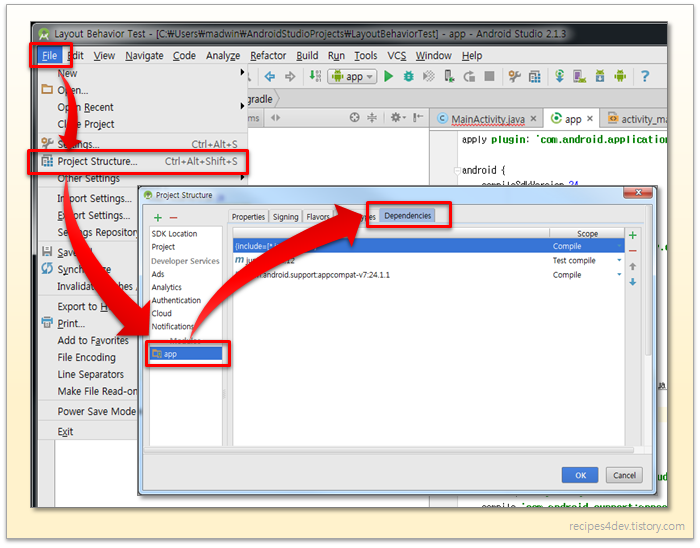Click red minus above module list
700x548 pixels.
pyautogui.click(x=174, y=217)
